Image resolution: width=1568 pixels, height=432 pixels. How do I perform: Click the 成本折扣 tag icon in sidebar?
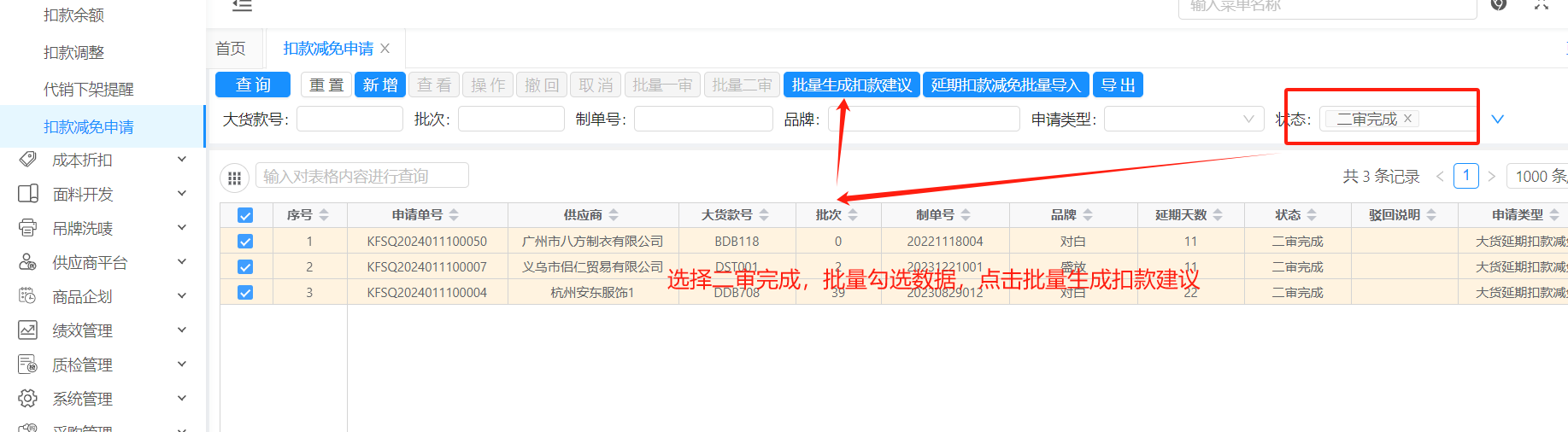pyautogui.click(x=27, y=160)
